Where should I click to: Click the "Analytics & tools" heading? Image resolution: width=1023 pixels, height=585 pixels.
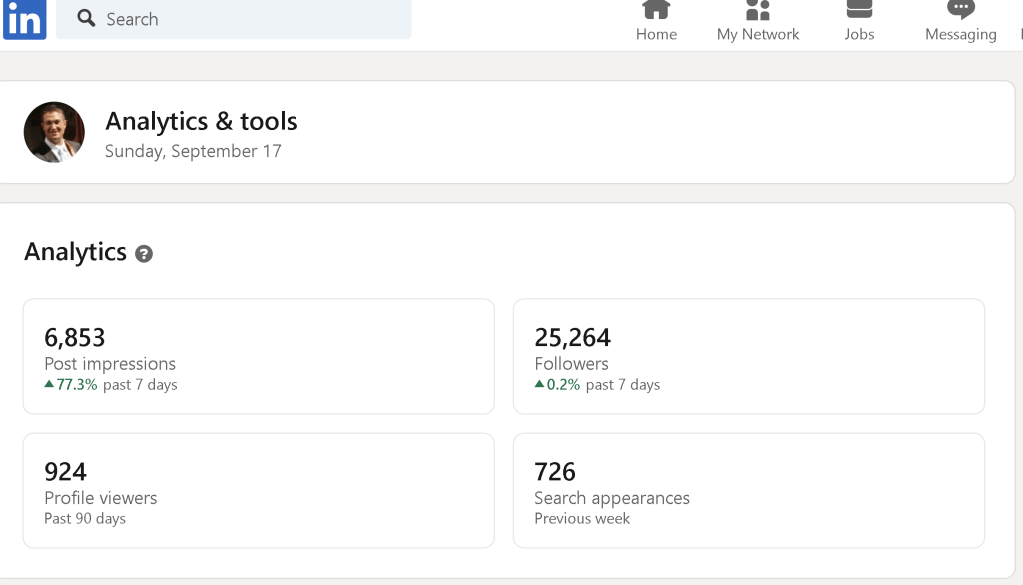click(201, 121)
